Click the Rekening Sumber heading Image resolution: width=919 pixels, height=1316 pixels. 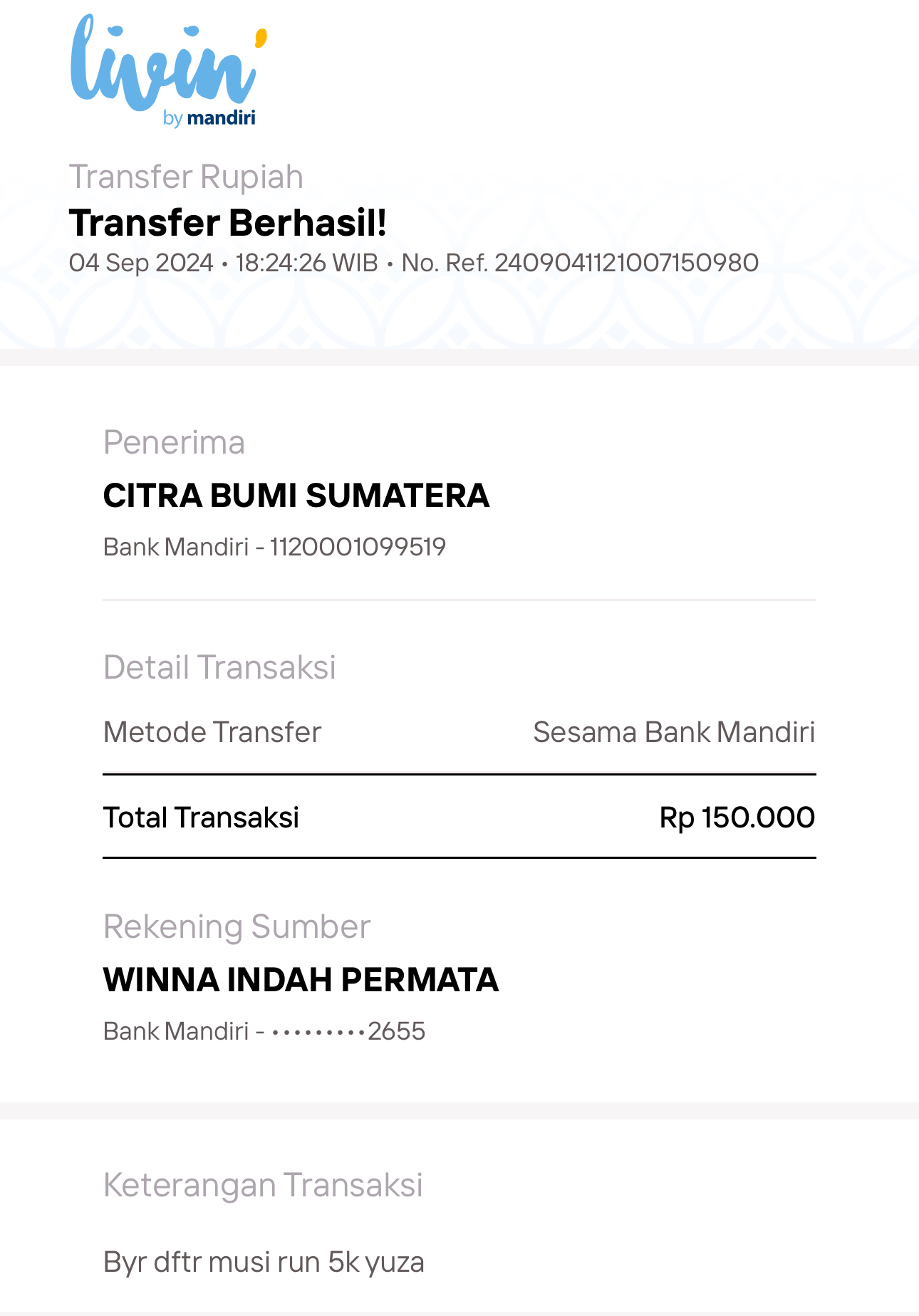click(x=237, y=926)
